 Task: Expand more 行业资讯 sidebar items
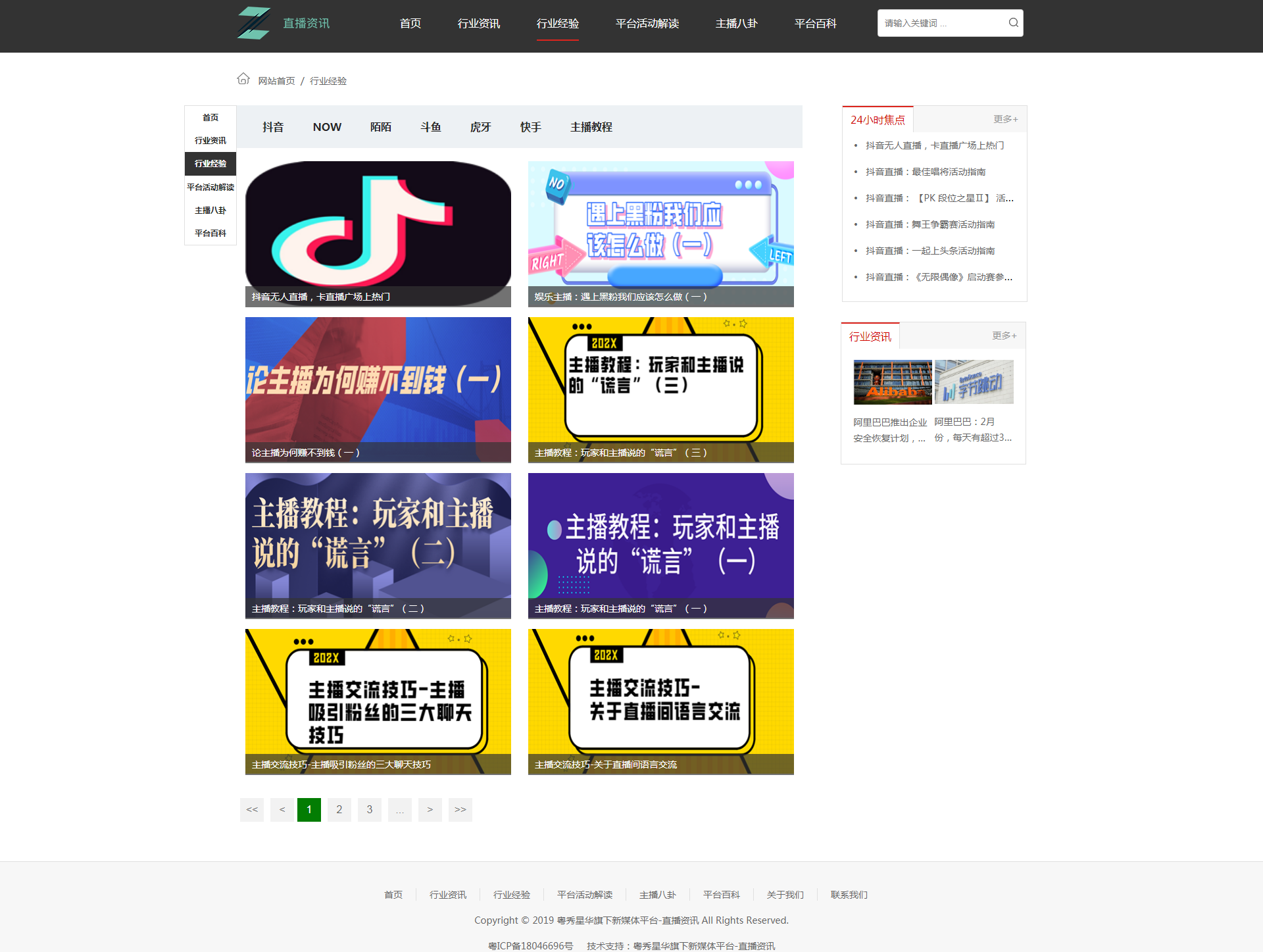[x=1004, y=336]
